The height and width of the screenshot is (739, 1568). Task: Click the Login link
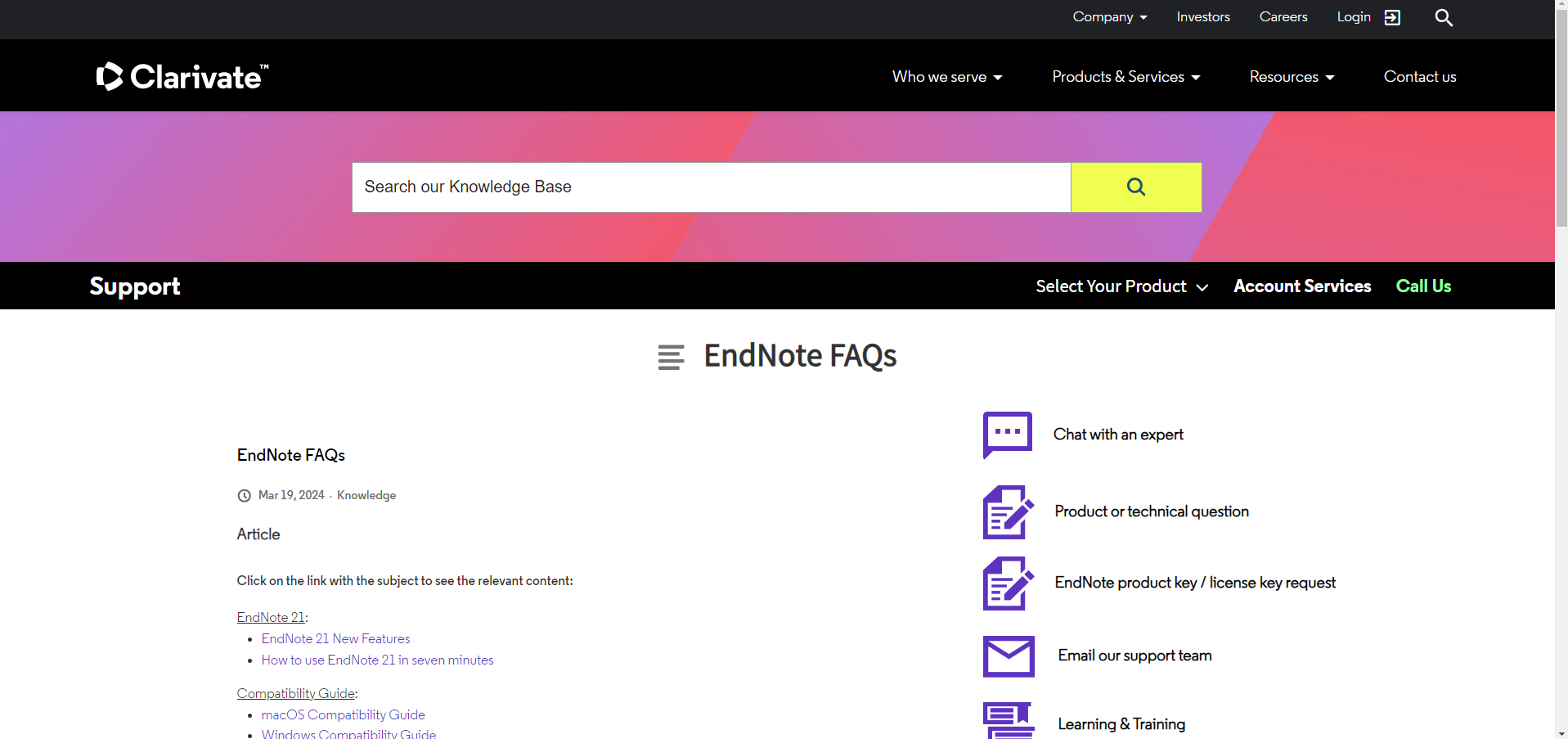coord(1354,17)
